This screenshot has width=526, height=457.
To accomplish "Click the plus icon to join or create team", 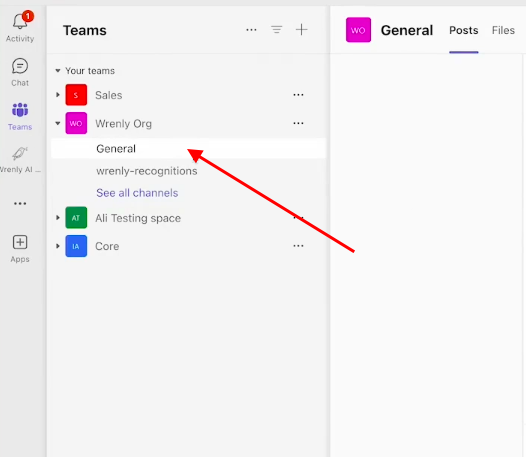I will point(301,30).
